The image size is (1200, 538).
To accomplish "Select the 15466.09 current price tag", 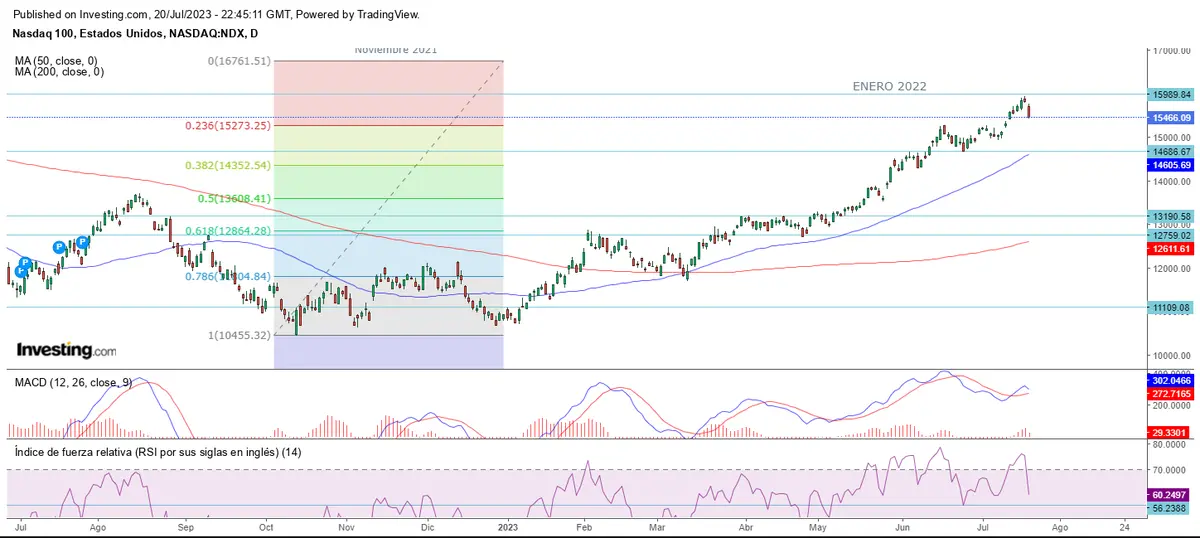I will point(1171,118).
